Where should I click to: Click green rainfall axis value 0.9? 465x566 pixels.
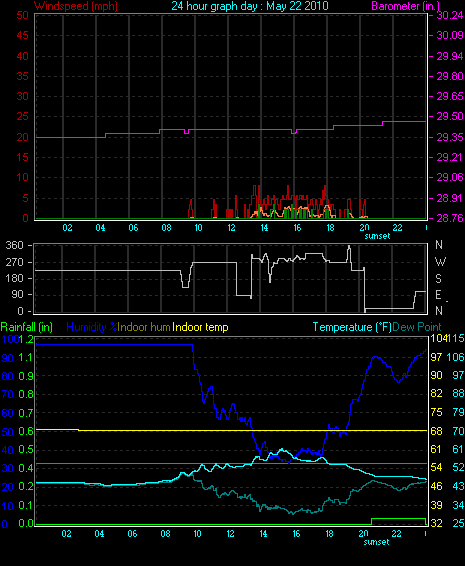click(26, 376)
